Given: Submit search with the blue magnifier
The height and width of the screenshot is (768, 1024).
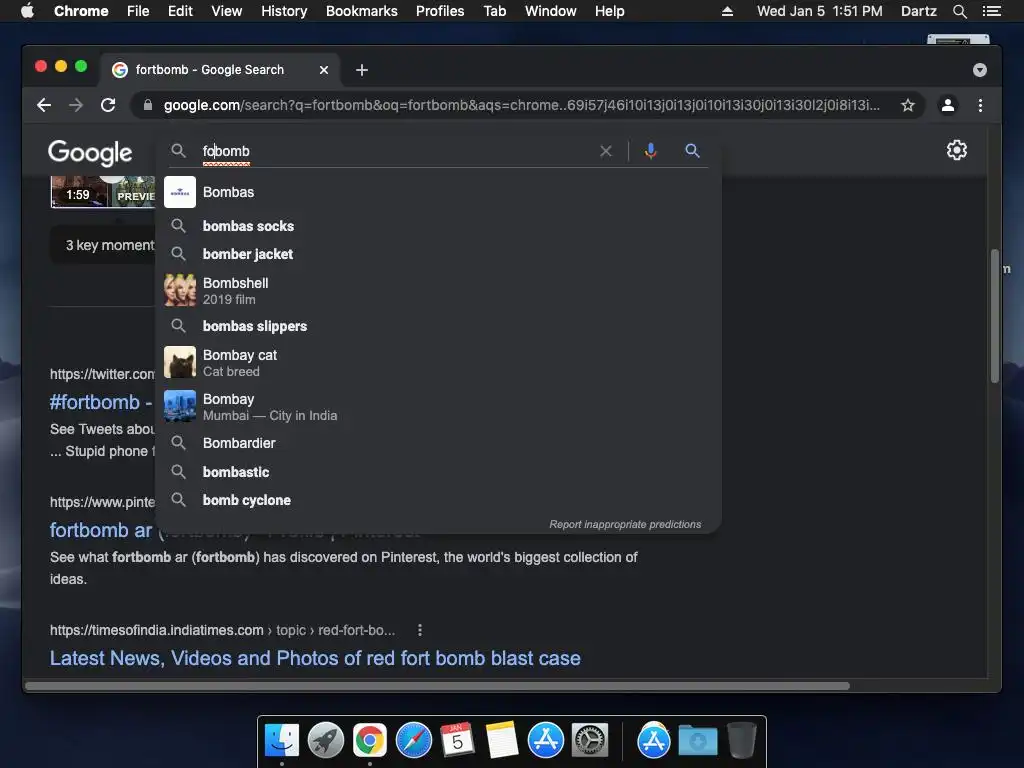Looking at the screenshot, I should point(692,152).
